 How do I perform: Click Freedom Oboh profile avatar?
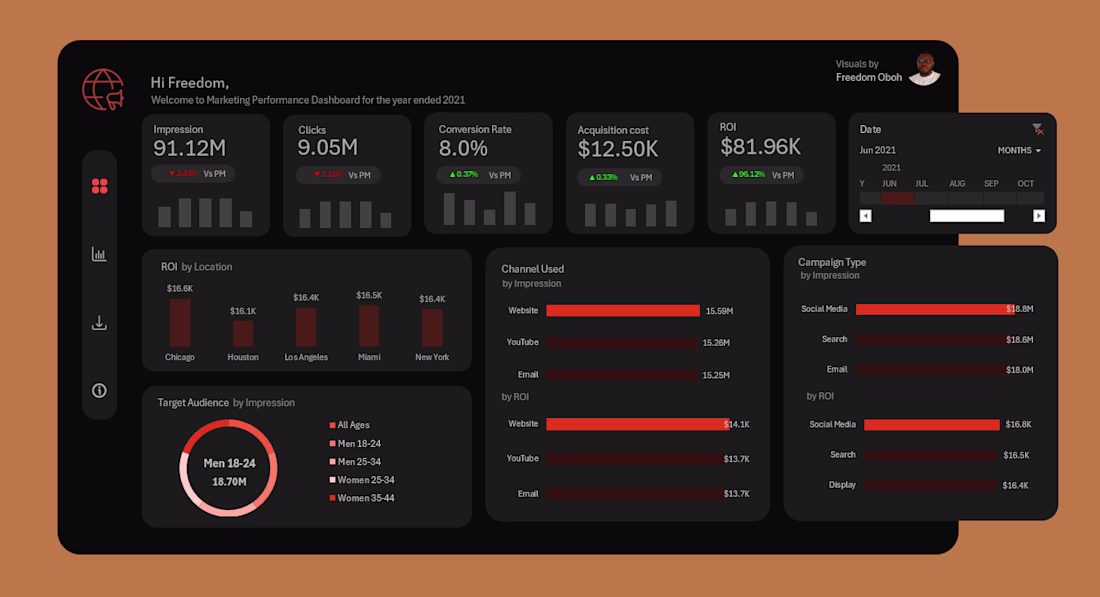(x=925, y=69)
